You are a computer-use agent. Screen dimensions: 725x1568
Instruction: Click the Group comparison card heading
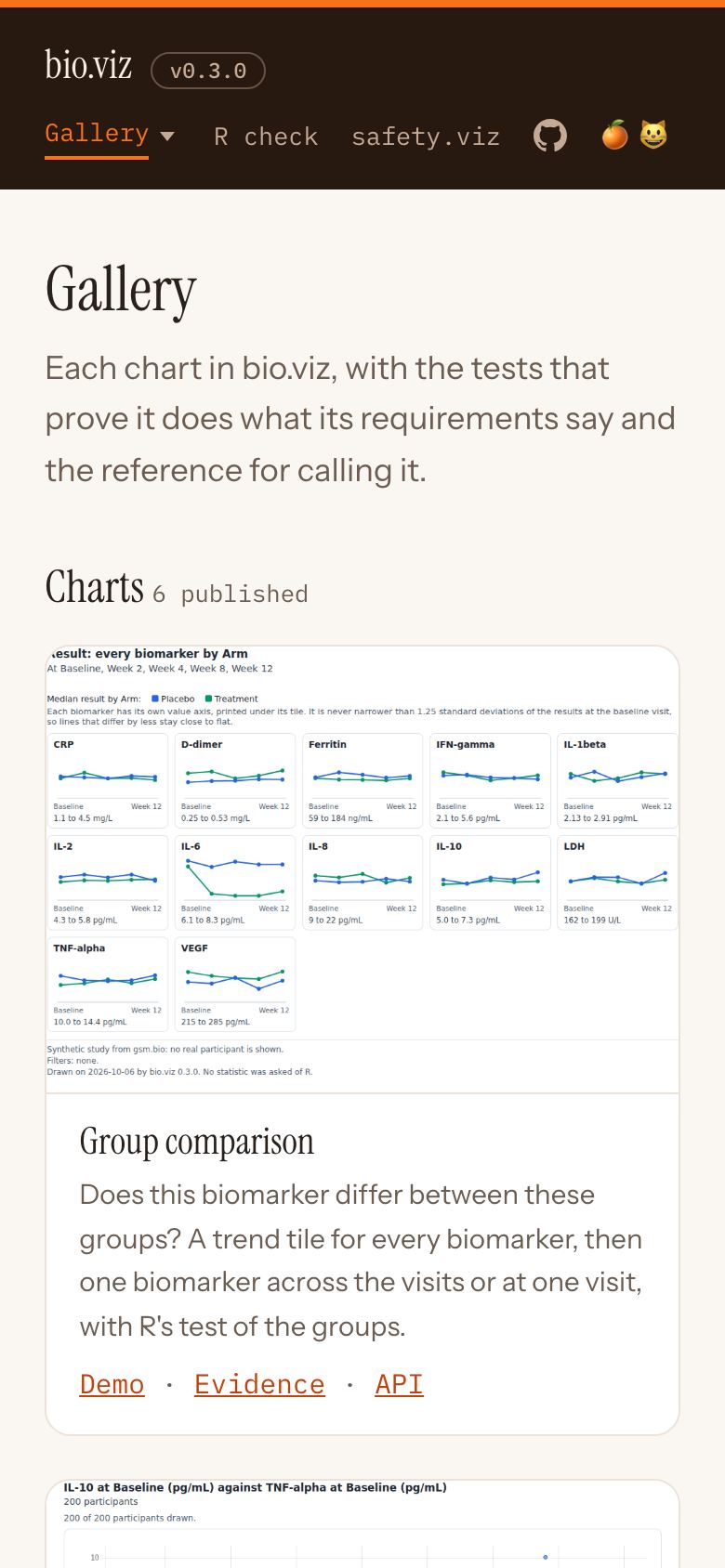point(197,1142)
